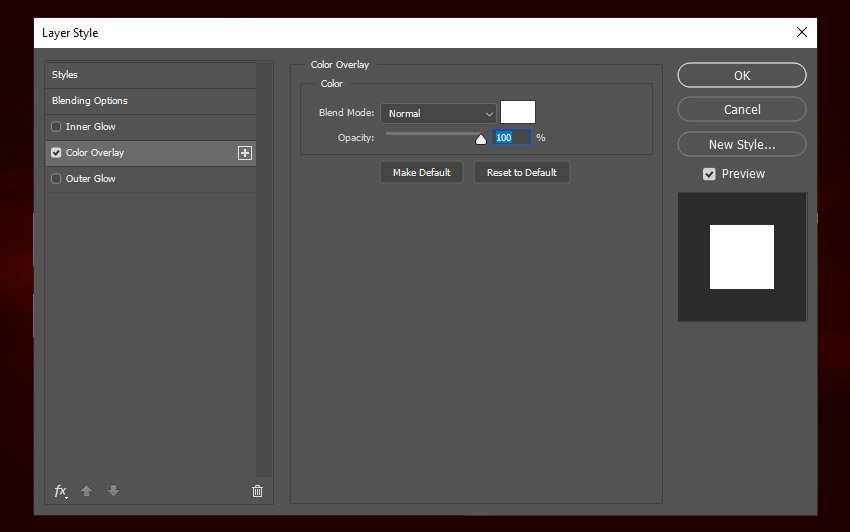Click the Reset to Default button

click(x=521, y=173)
